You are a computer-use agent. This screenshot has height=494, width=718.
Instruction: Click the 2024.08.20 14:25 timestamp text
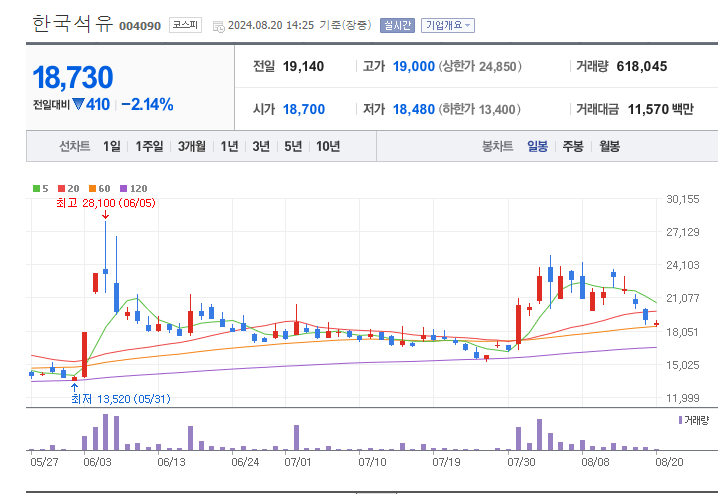click(271, 25)
